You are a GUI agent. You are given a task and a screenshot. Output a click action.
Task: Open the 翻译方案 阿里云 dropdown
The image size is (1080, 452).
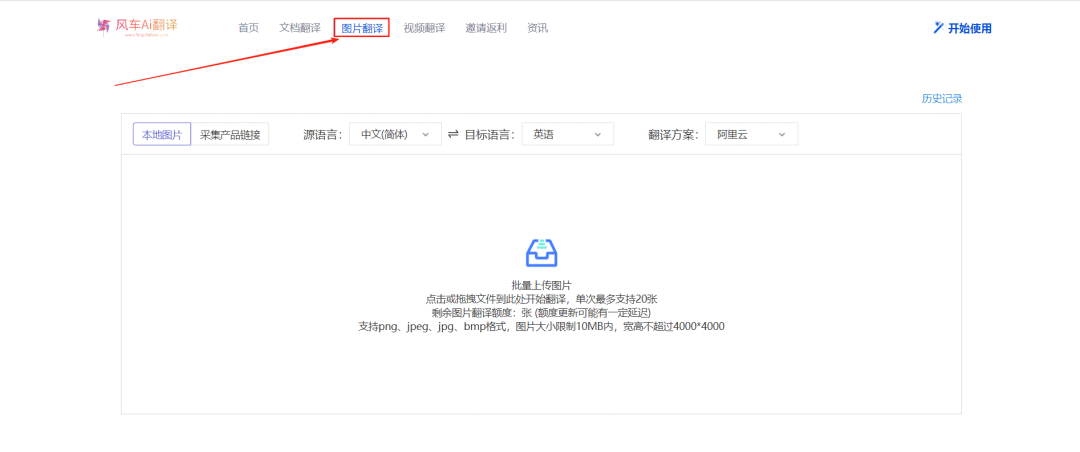point(752,134)
